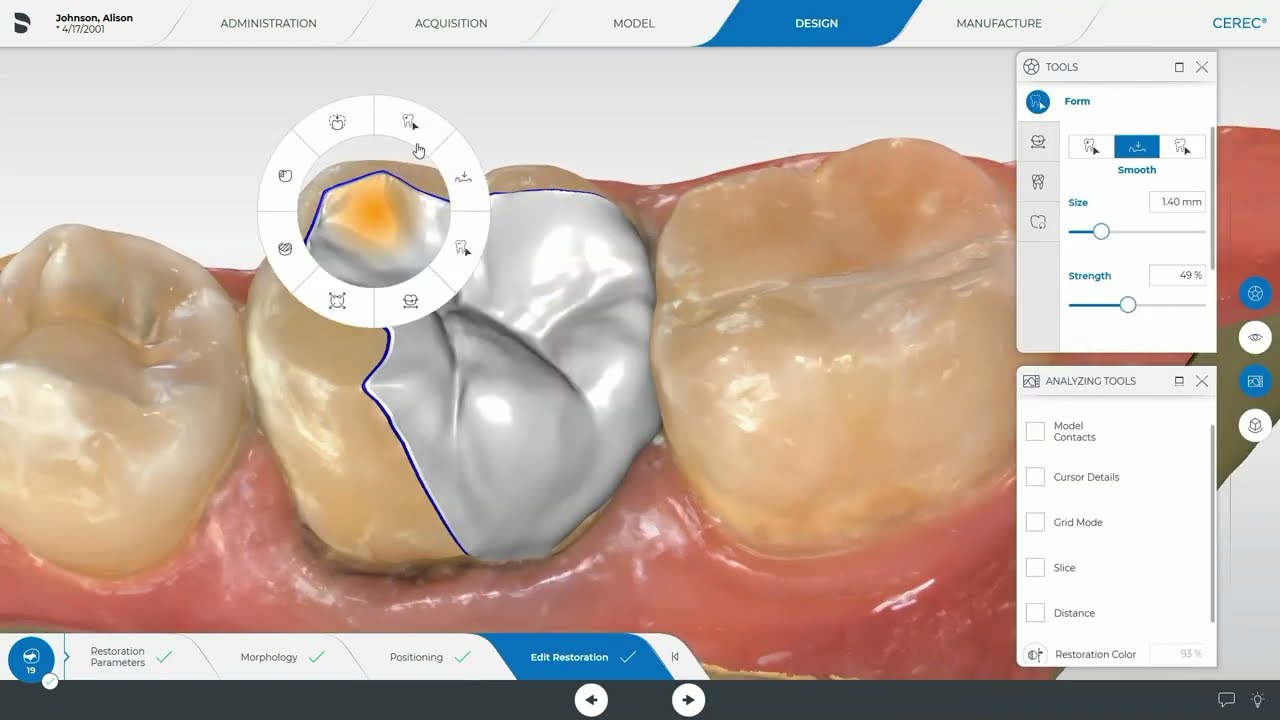1280x720 pixels.
Task: Select the Recalculate tool in Tools sidebar
Action: [x=1038, y=222]
